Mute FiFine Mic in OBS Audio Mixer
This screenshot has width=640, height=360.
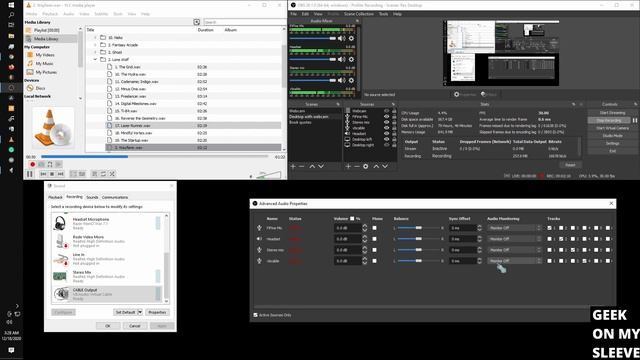342,38
